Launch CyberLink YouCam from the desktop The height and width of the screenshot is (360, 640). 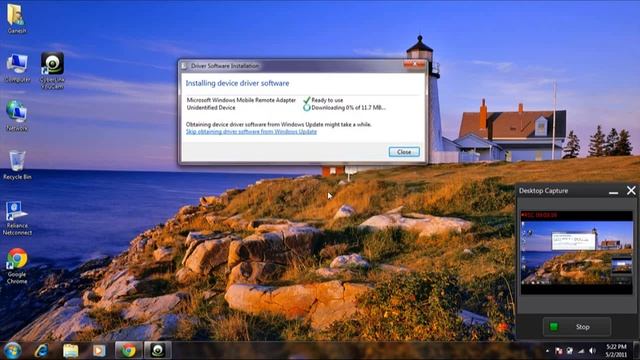coord(52,70)
